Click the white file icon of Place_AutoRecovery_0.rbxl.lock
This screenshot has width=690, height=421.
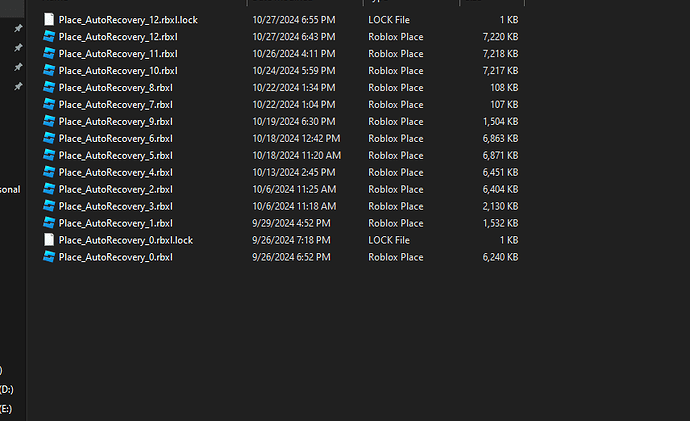[x=48, y=240]
